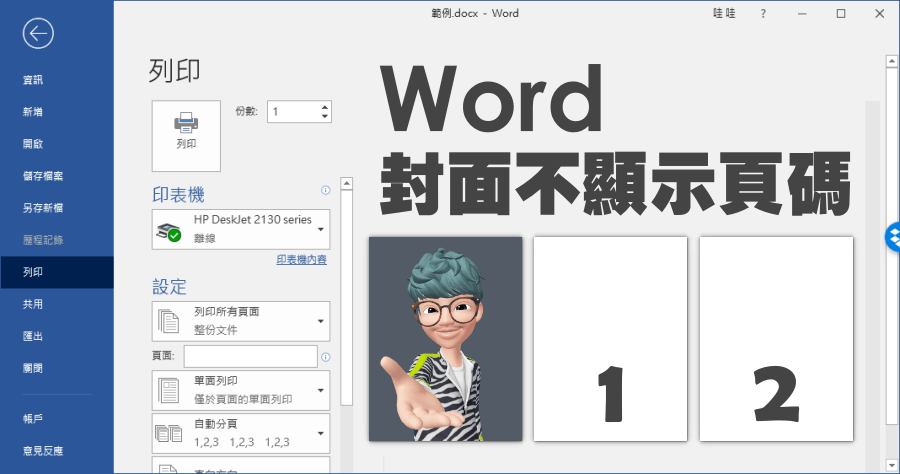Click the printer icon Print button
Viewport: 900px width, 474px height.
point(186,136)
